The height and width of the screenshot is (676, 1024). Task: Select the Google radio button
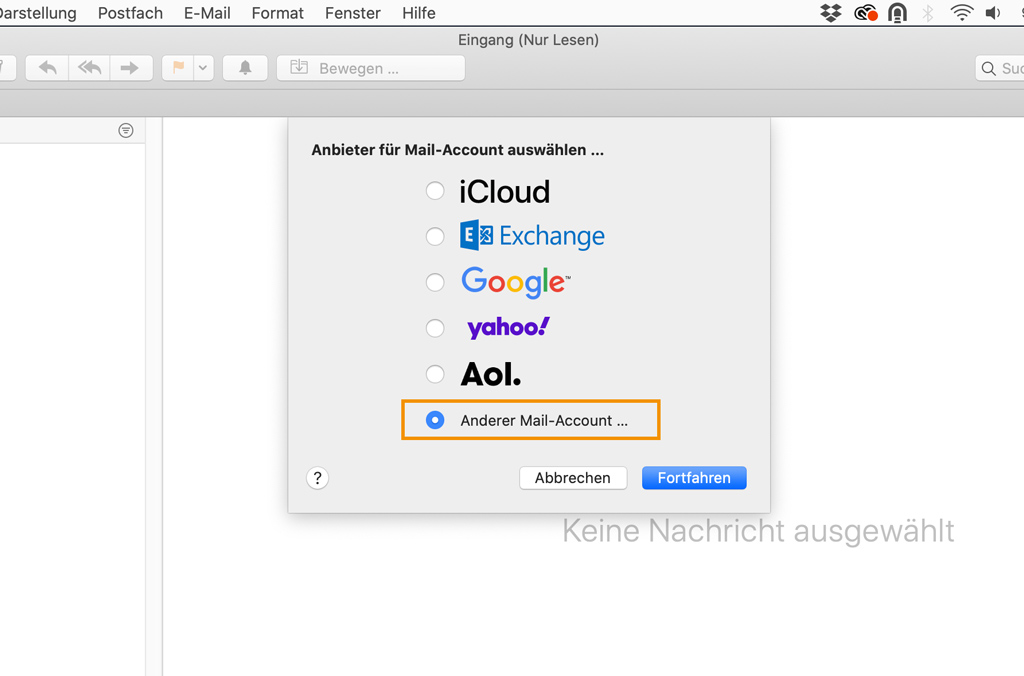tap(435, 282)
